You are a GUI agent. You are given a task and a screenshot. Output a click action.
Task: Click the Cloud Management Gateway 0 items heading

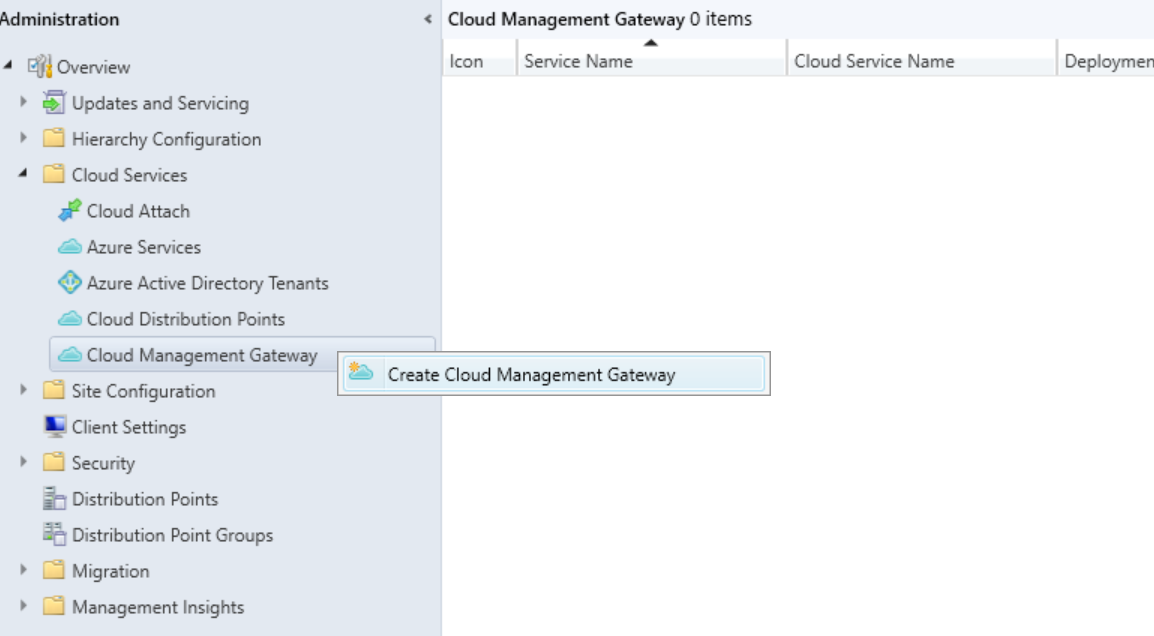(600, 19)
